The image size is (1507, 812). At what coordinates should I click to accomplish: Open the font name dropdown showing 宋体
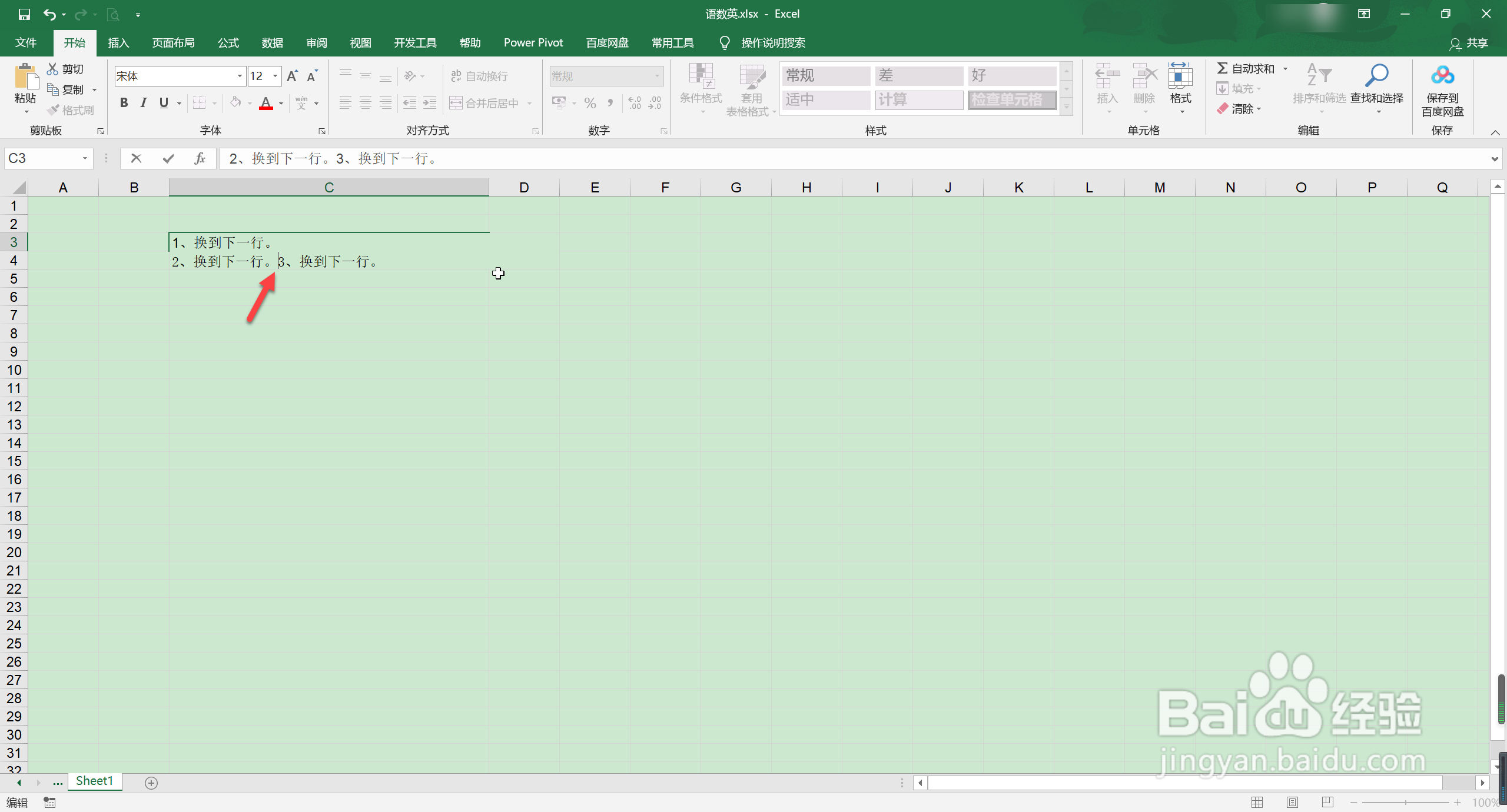(x=240, y=76)
